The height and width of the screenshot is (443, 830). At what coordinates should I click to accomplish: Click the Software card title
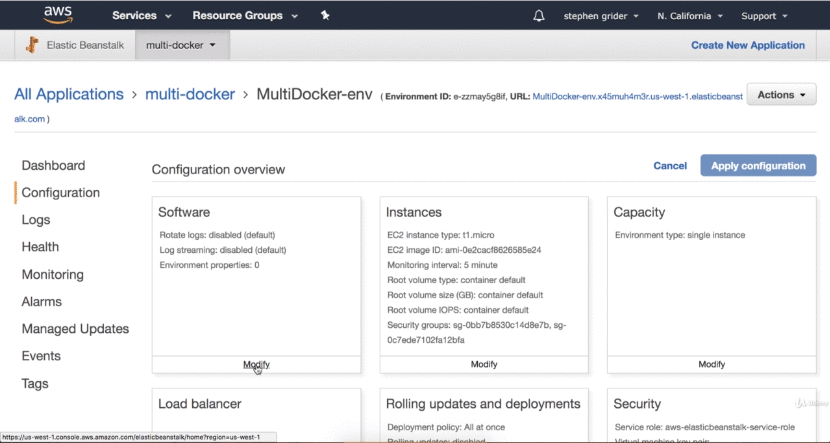point(184,212)
